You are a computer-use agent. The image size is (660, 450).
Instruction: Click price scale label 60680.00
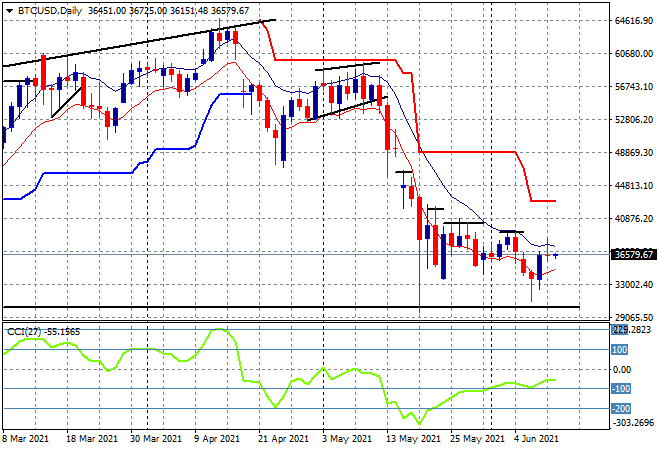coord(634,53)
